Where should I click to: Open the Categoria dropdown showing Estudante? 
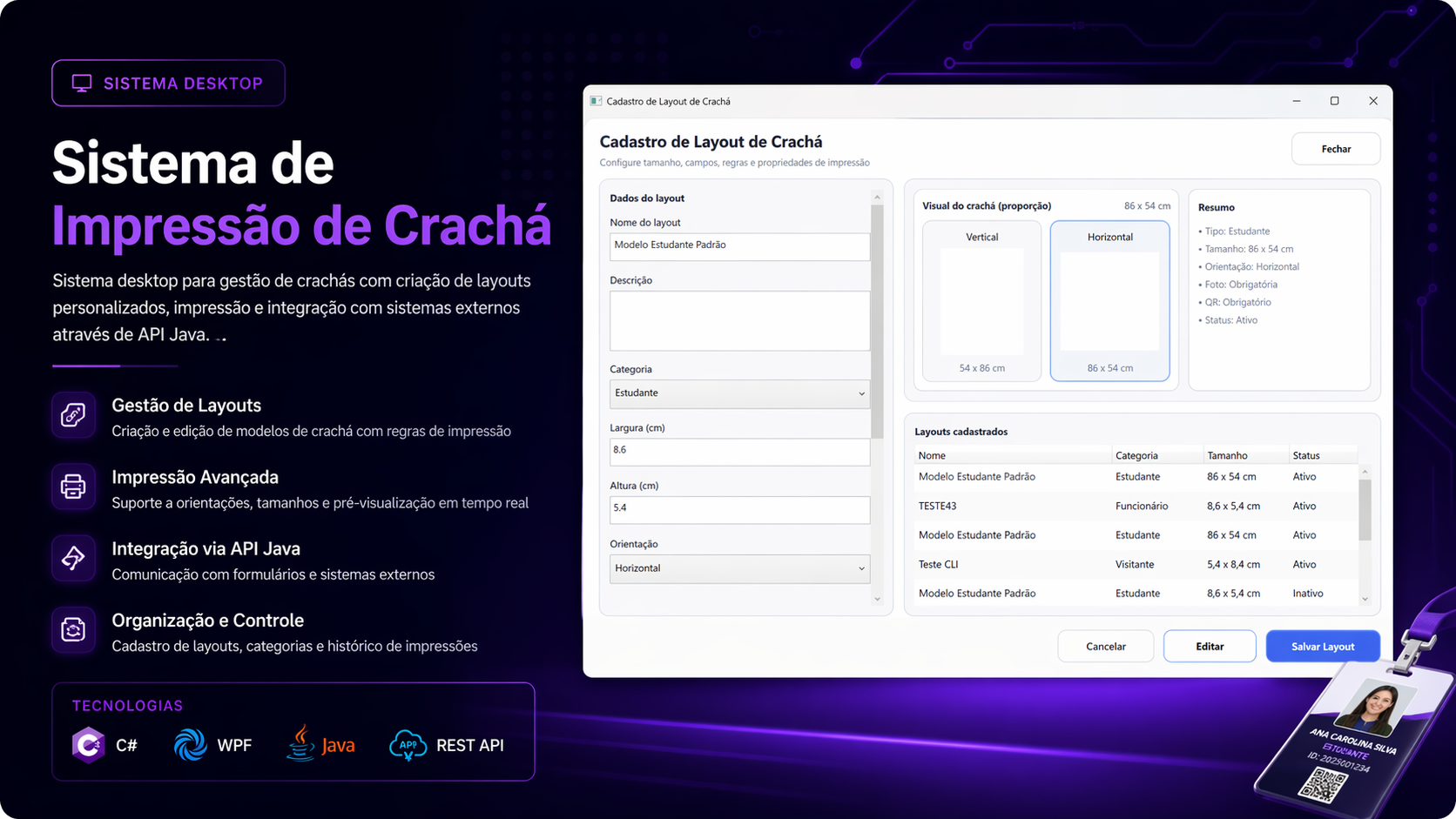tap(739, 393)
